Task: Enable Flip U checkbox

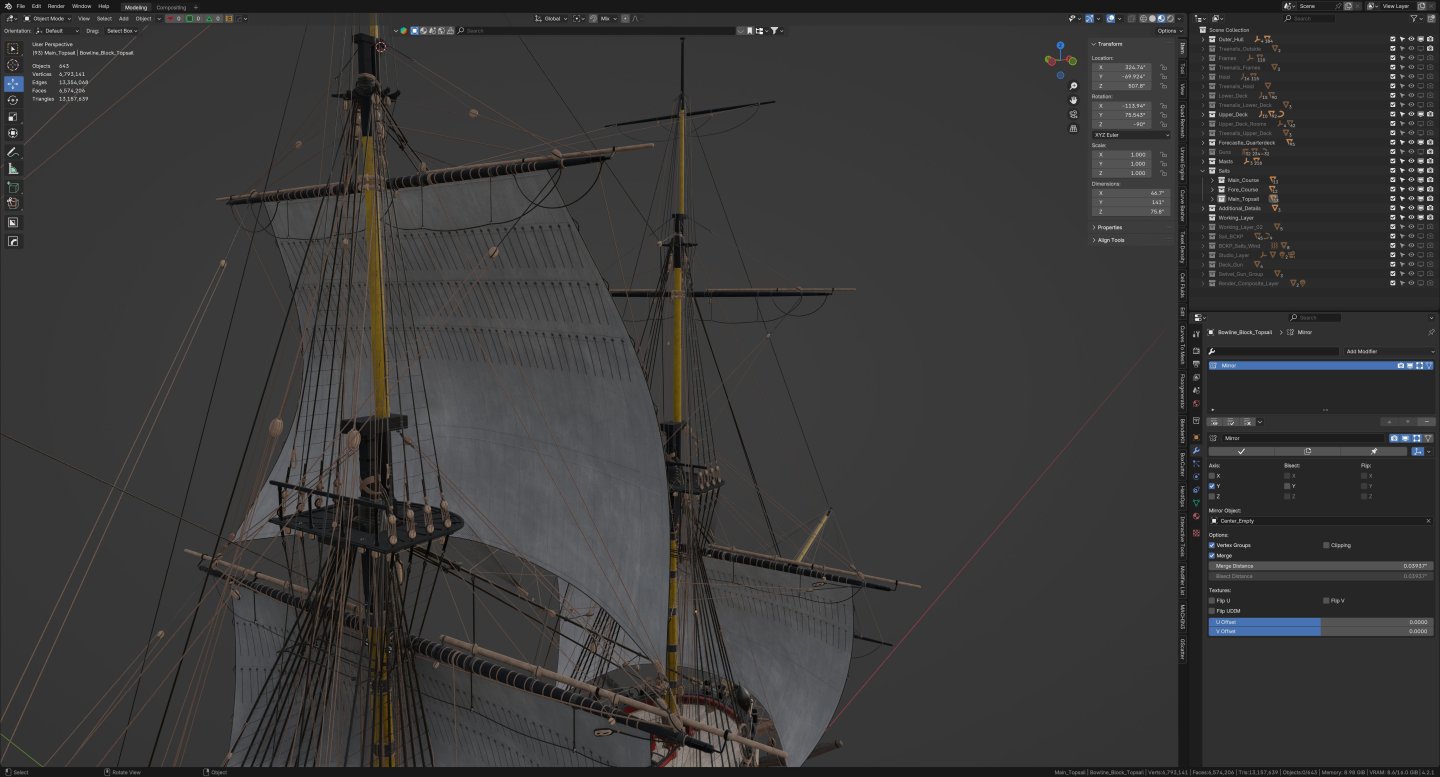Action: [1212, 600]
